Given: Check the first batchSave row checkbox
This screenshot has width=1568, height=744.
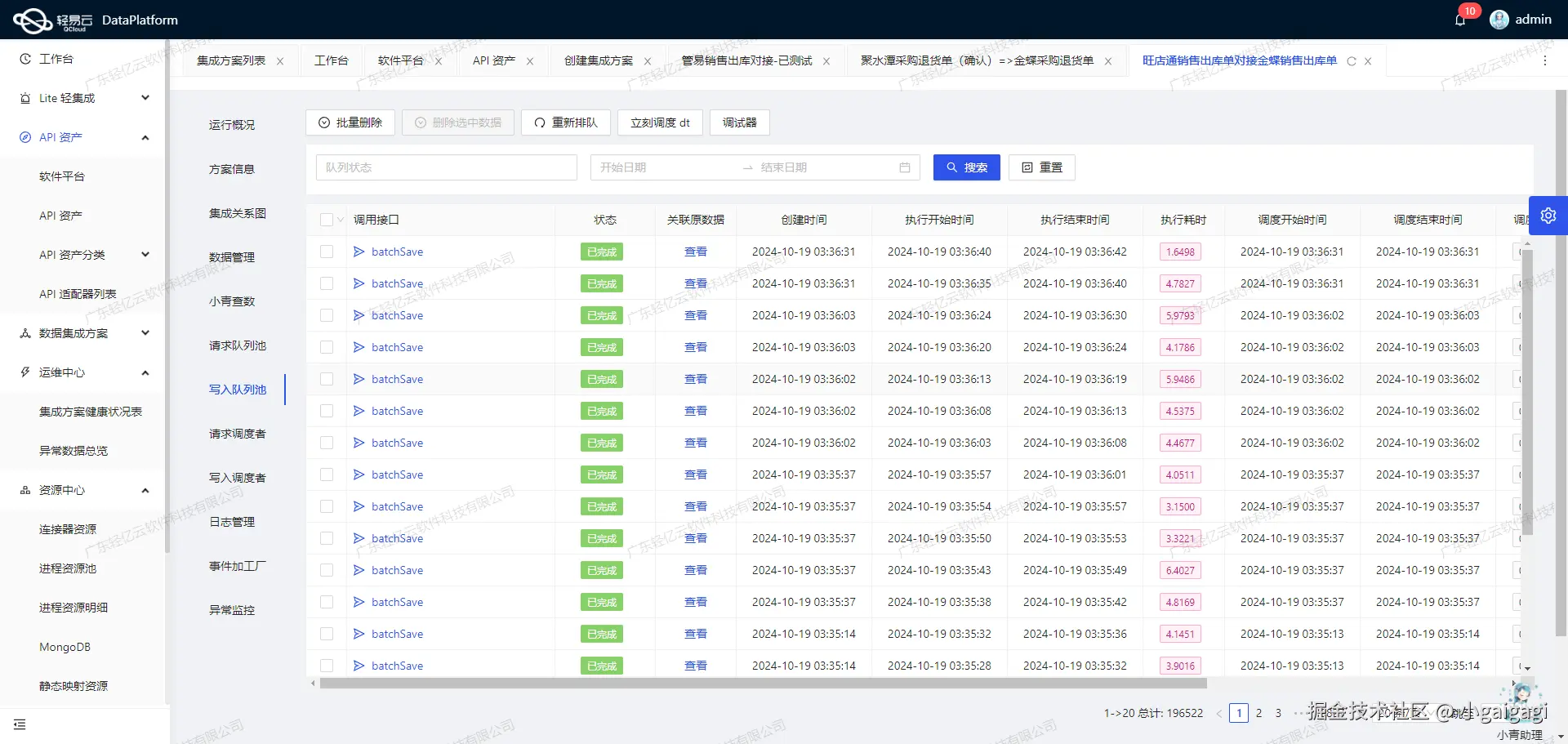Looking at the screenshot, I should click(x=327, y=252).
